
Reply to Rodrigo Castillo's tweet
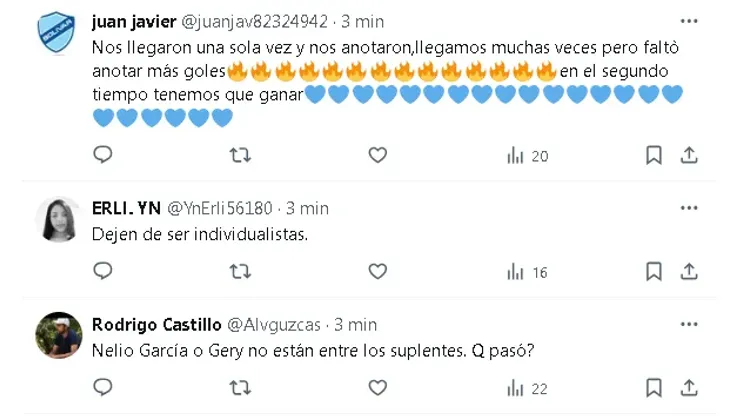tap(103, 387)
